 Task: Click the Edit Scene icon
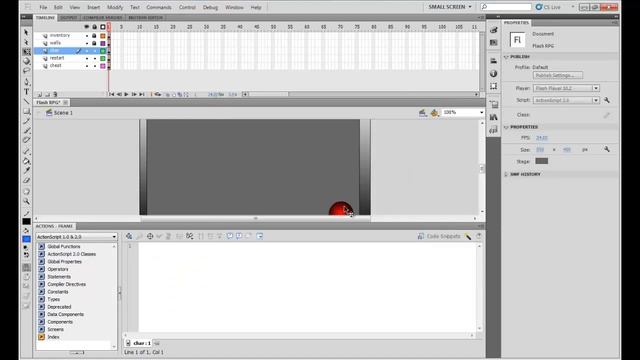(x=422, y=113)
